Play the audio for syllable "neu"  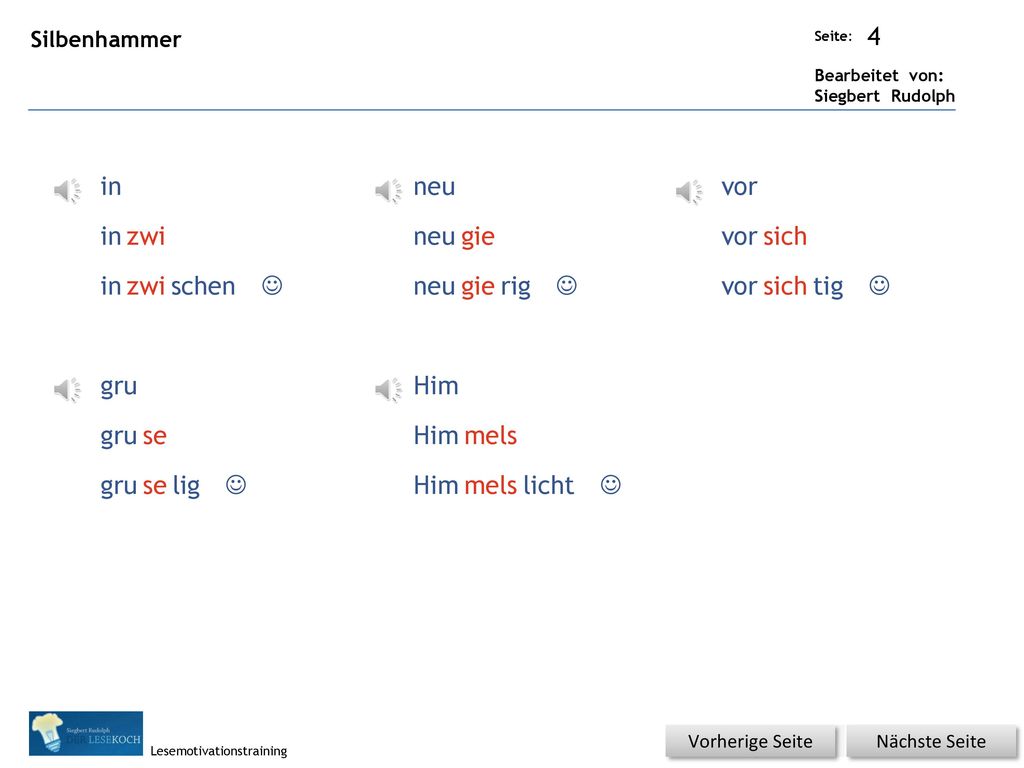pos(389,191)
